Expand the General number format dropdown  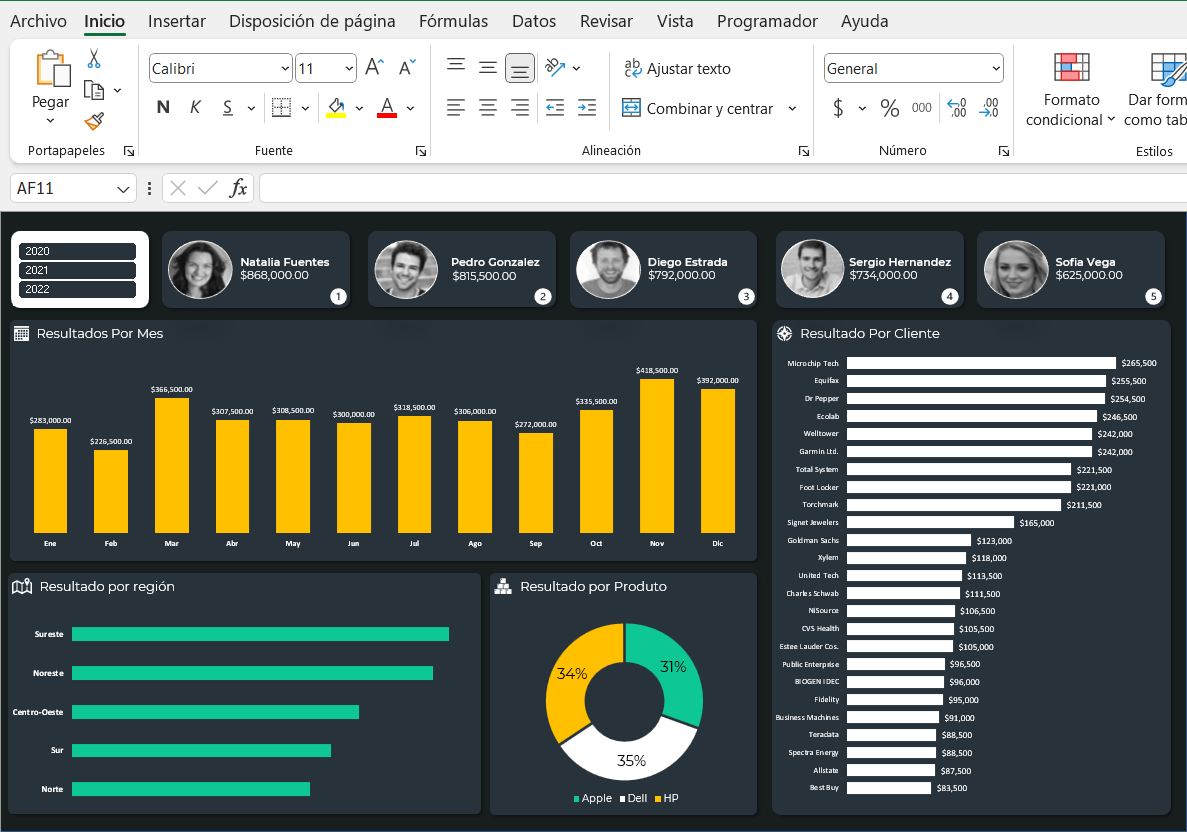(995, 69)
